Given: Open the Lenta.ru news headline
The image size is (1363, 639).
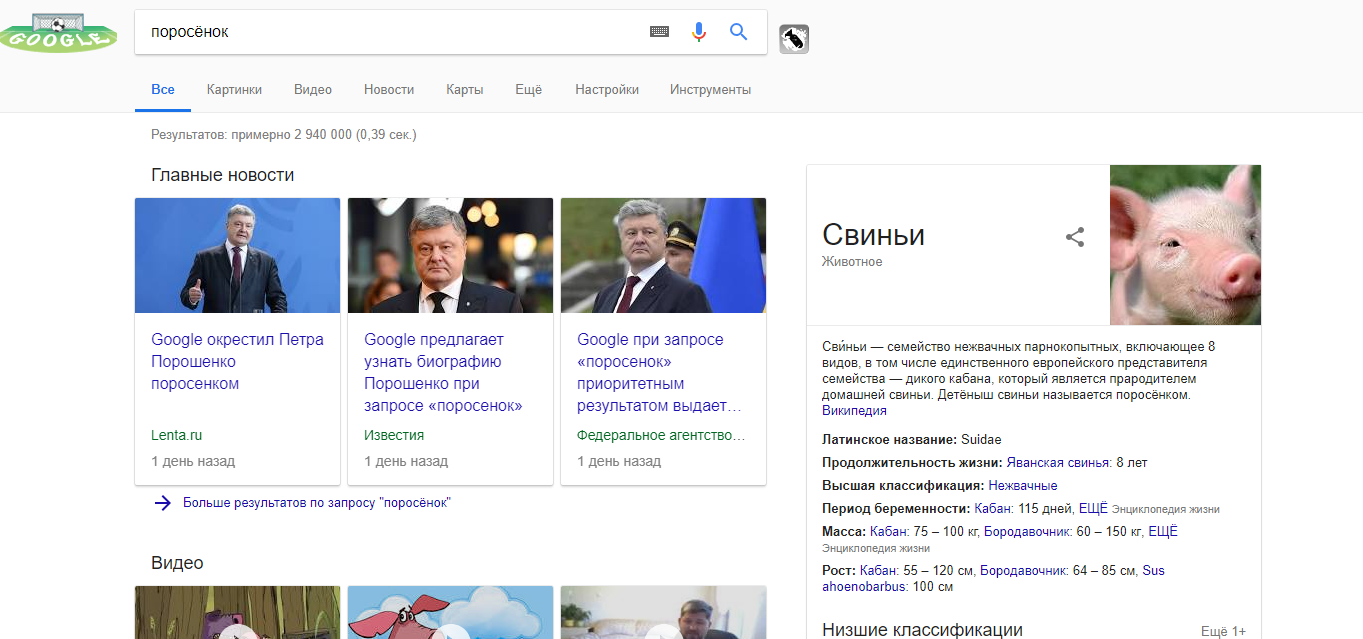Looking at the screenshot, I should point(237,361).
